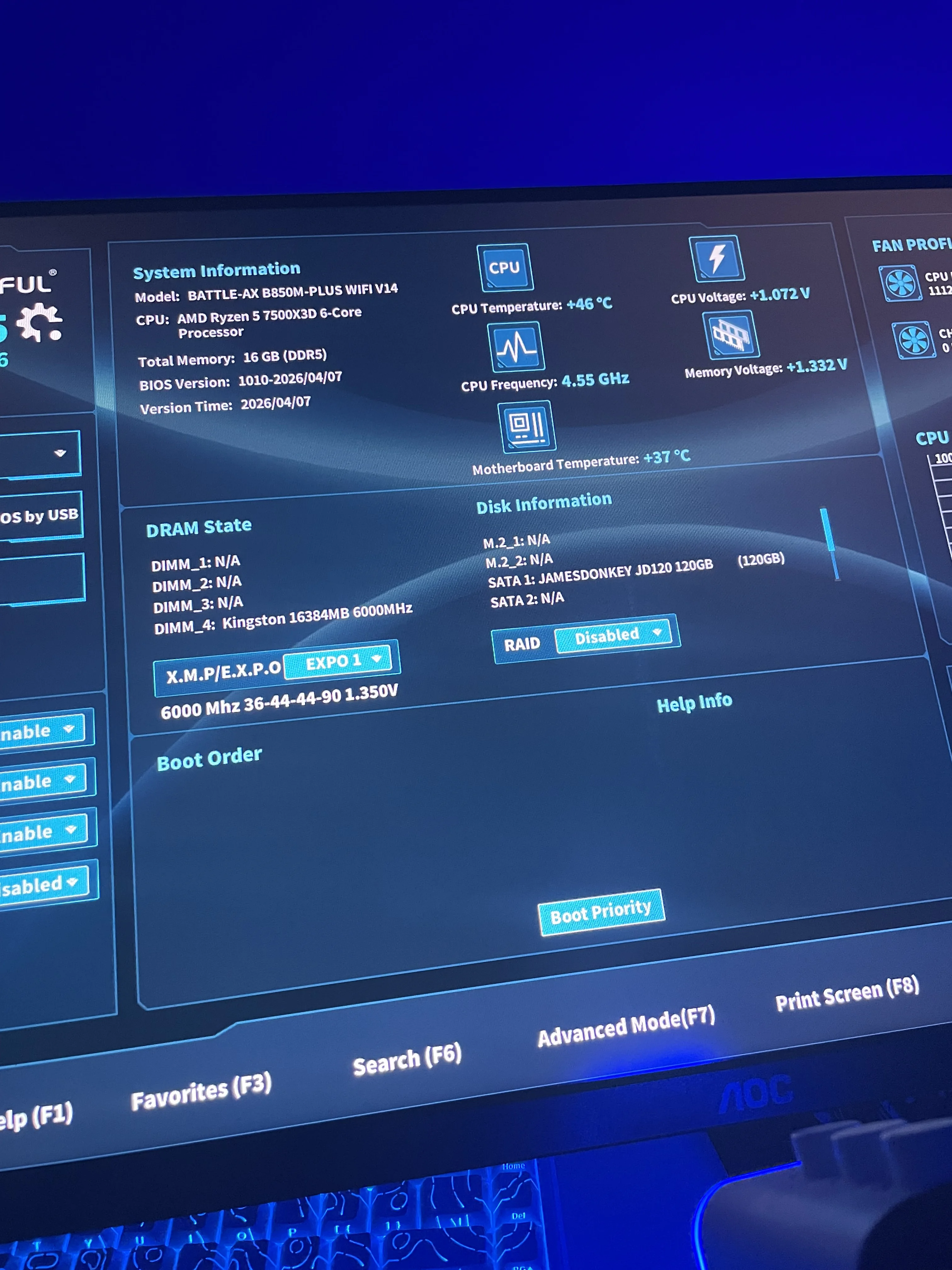Click the CPU chip icon above CPU Temperature

505,267
